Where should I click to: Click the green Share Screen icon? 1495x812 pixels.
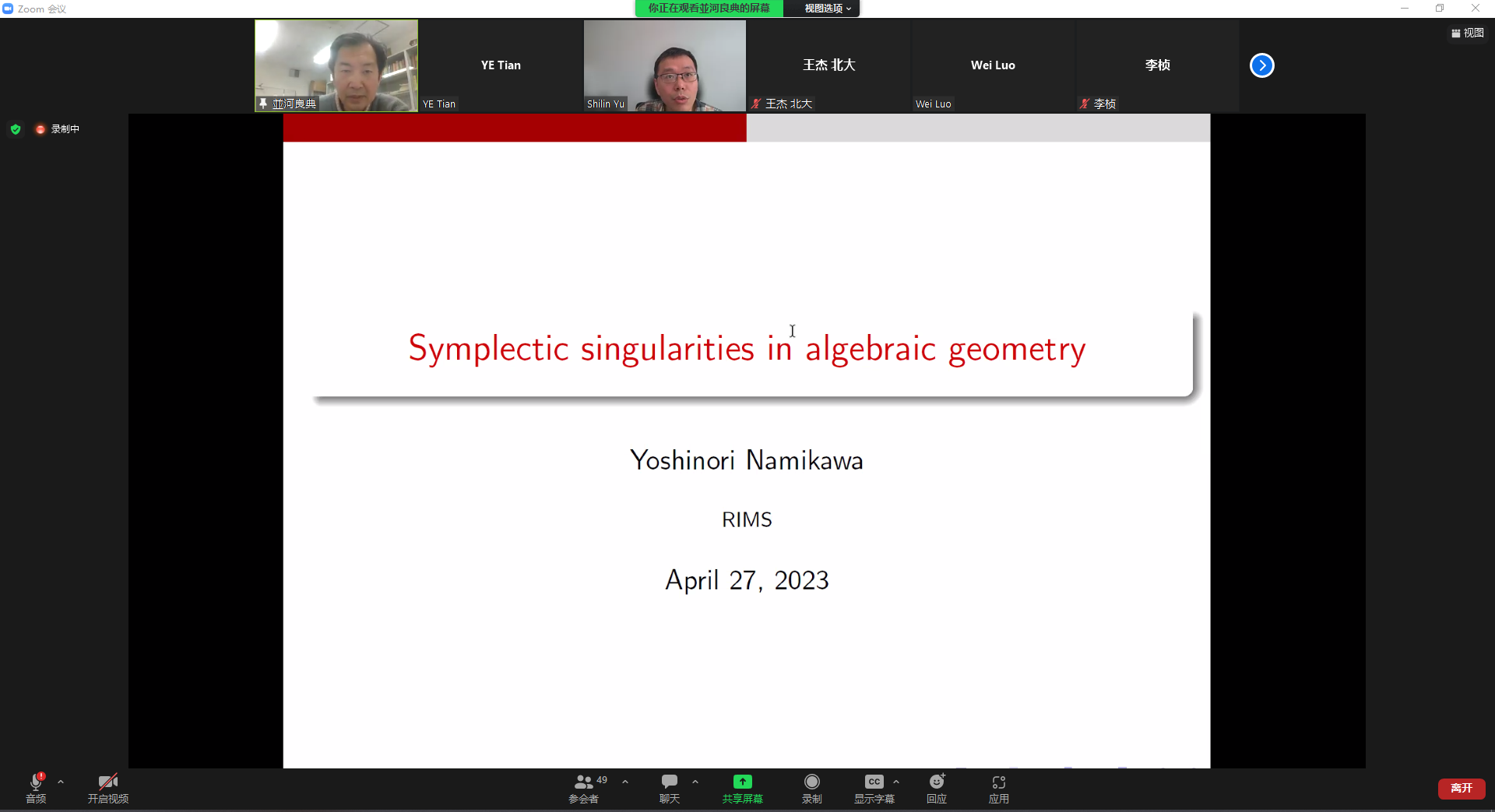click(742, 783)
